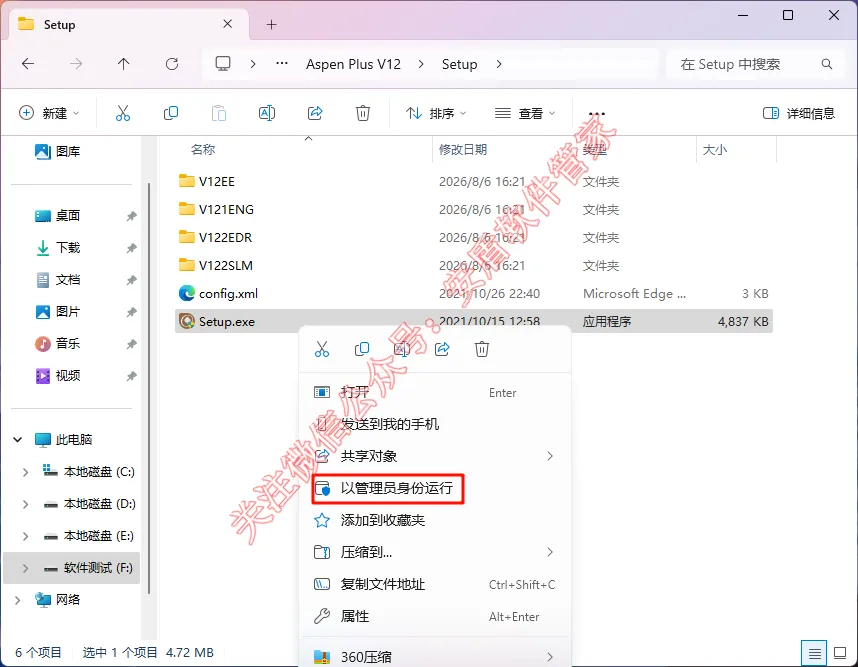Unpin Desktop using its pin icon
This screenshot has height=667, width=858.
tap(131, 216)
